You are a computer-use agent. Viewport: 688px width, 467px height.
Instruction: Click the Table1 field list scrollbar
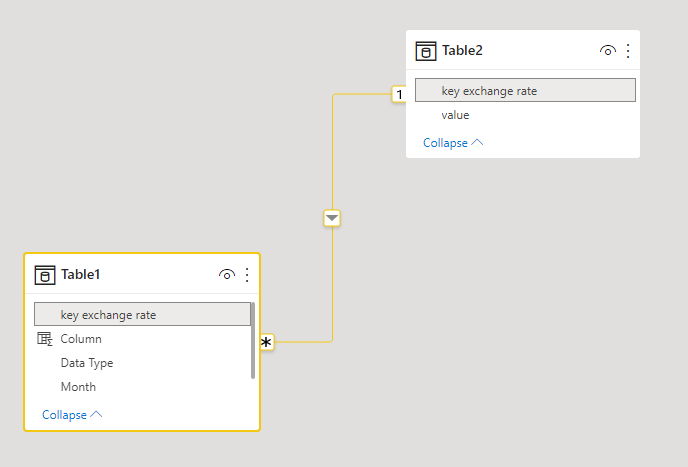click(253, 341)
